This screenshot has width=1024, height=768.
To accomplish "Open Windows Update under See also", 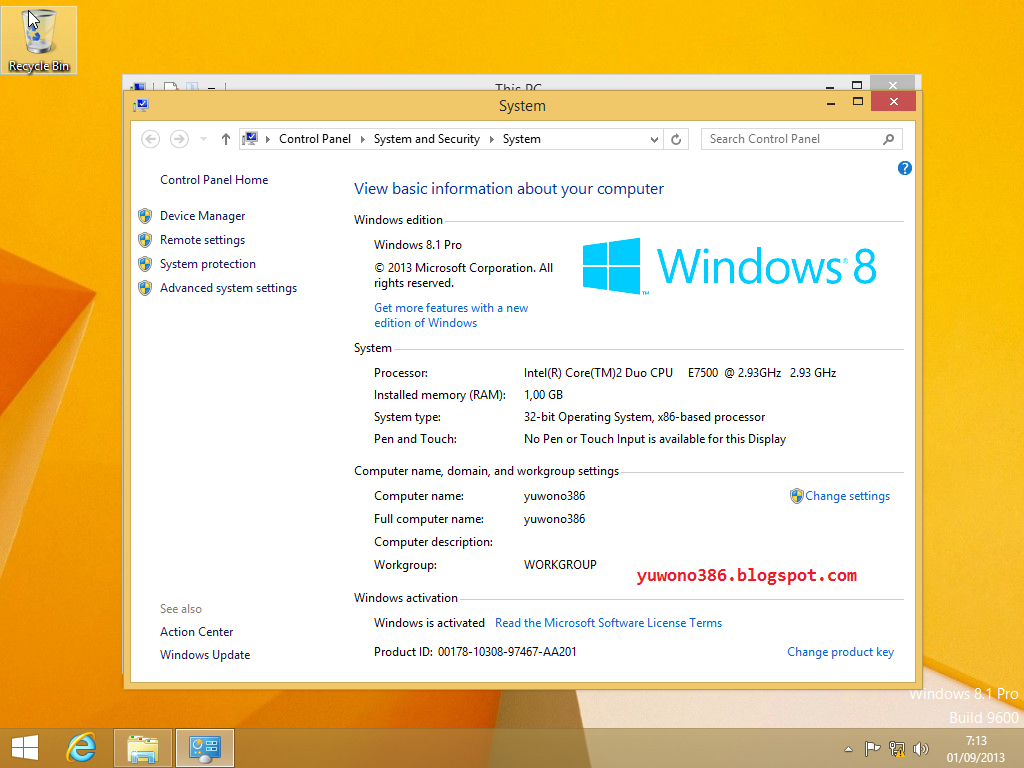I will [x=205, y=655].
